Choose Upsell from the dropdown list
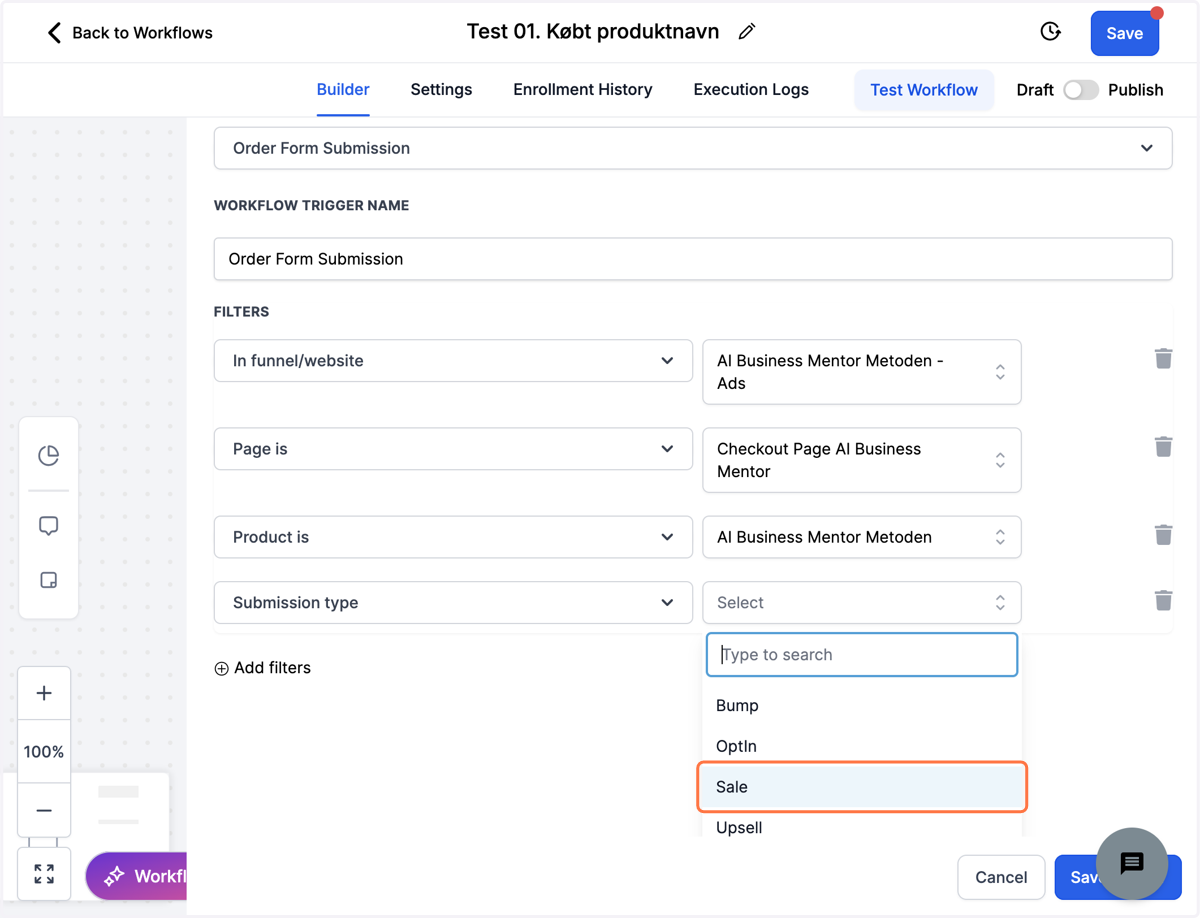The height and width of the screenshot is (918, 1200). tap(862, 827)
